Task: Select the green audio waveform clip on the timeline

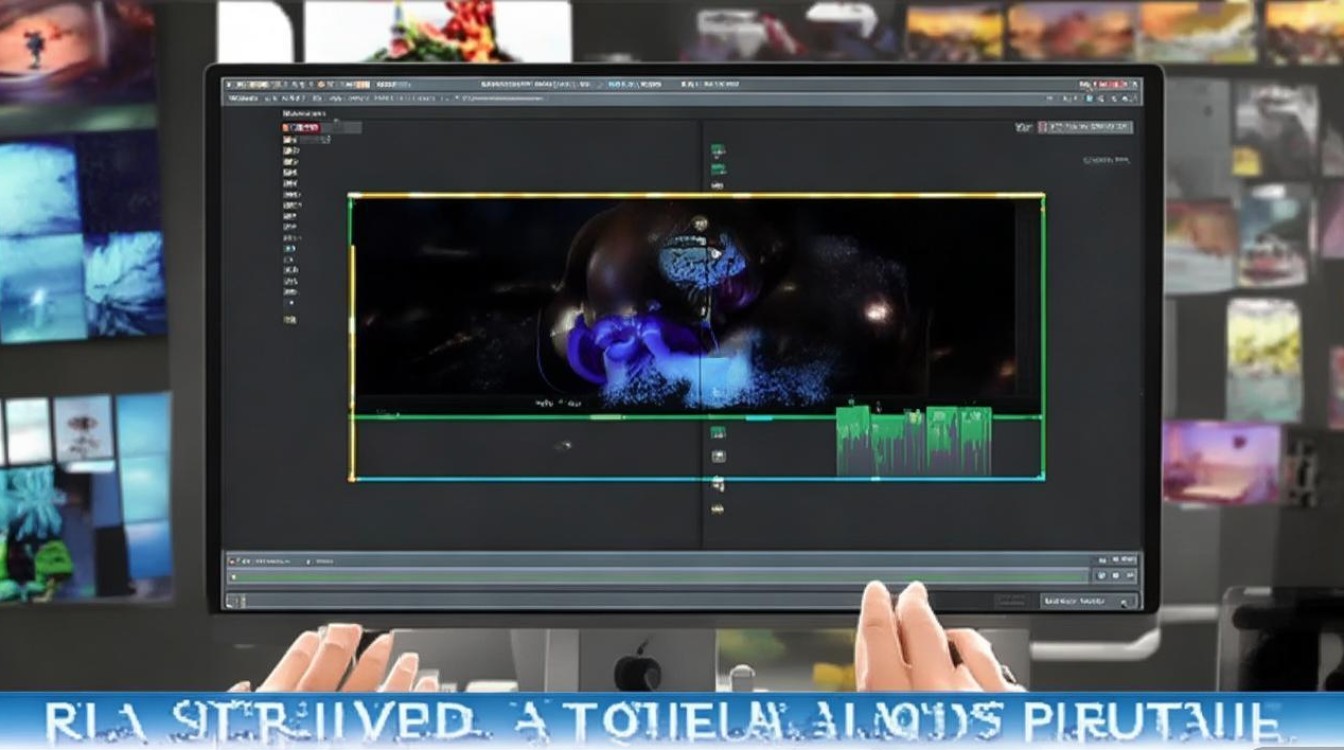Action: tap(914, 441)
